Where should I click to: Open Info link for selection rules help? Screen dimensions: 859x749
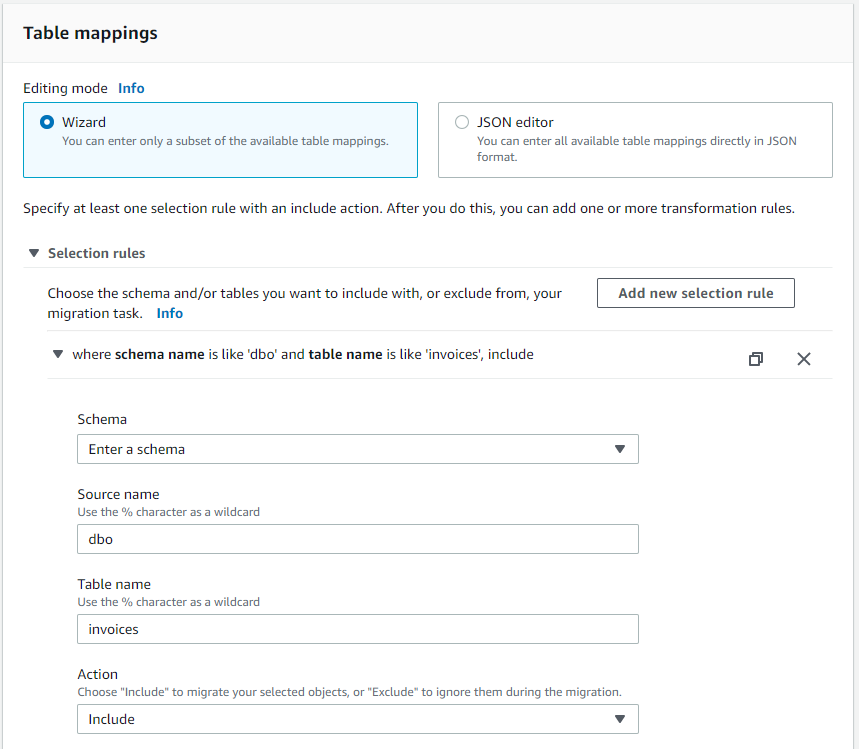point(170,313)
